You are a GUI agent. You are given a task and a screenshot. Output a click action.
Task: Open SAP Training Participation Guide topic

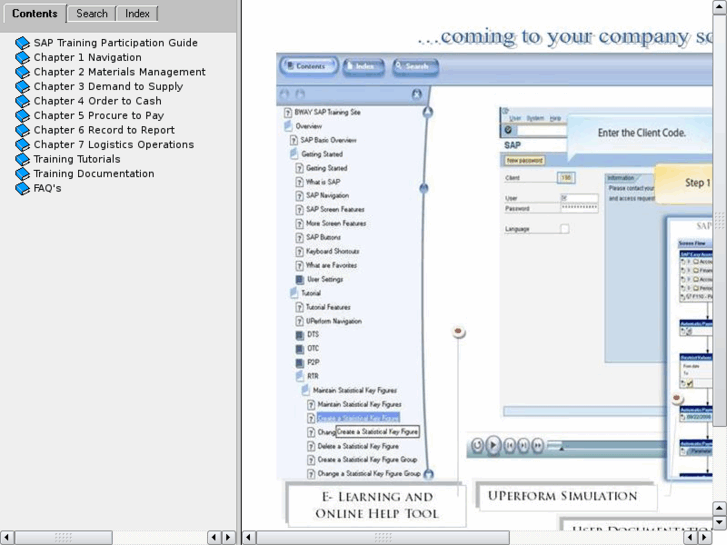click(x=115, y=43)
